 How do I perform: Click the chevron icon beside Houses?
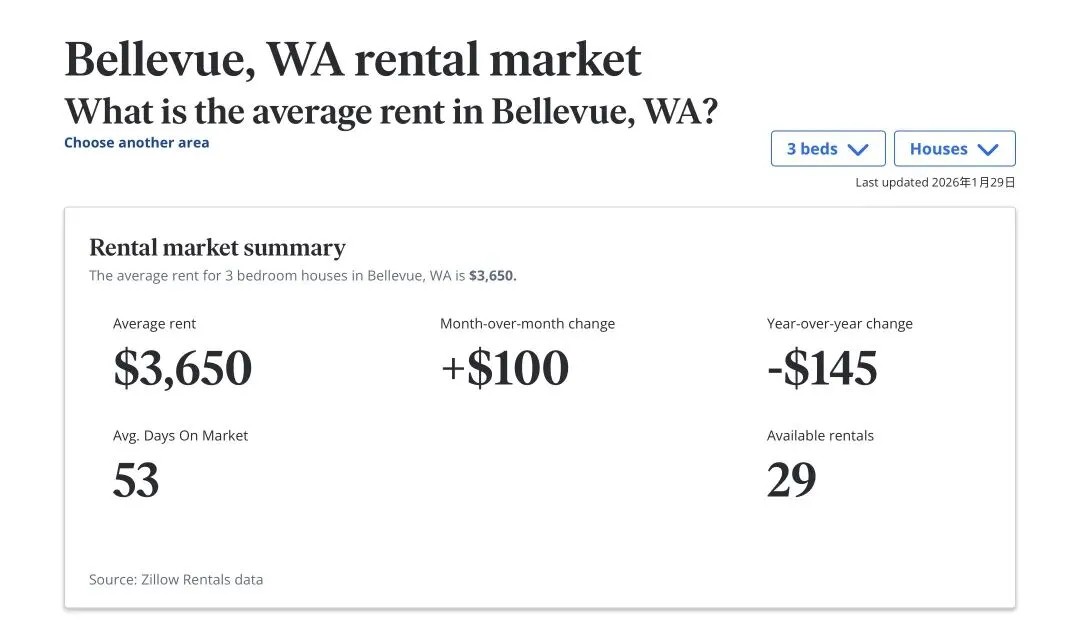pos(988,149)
